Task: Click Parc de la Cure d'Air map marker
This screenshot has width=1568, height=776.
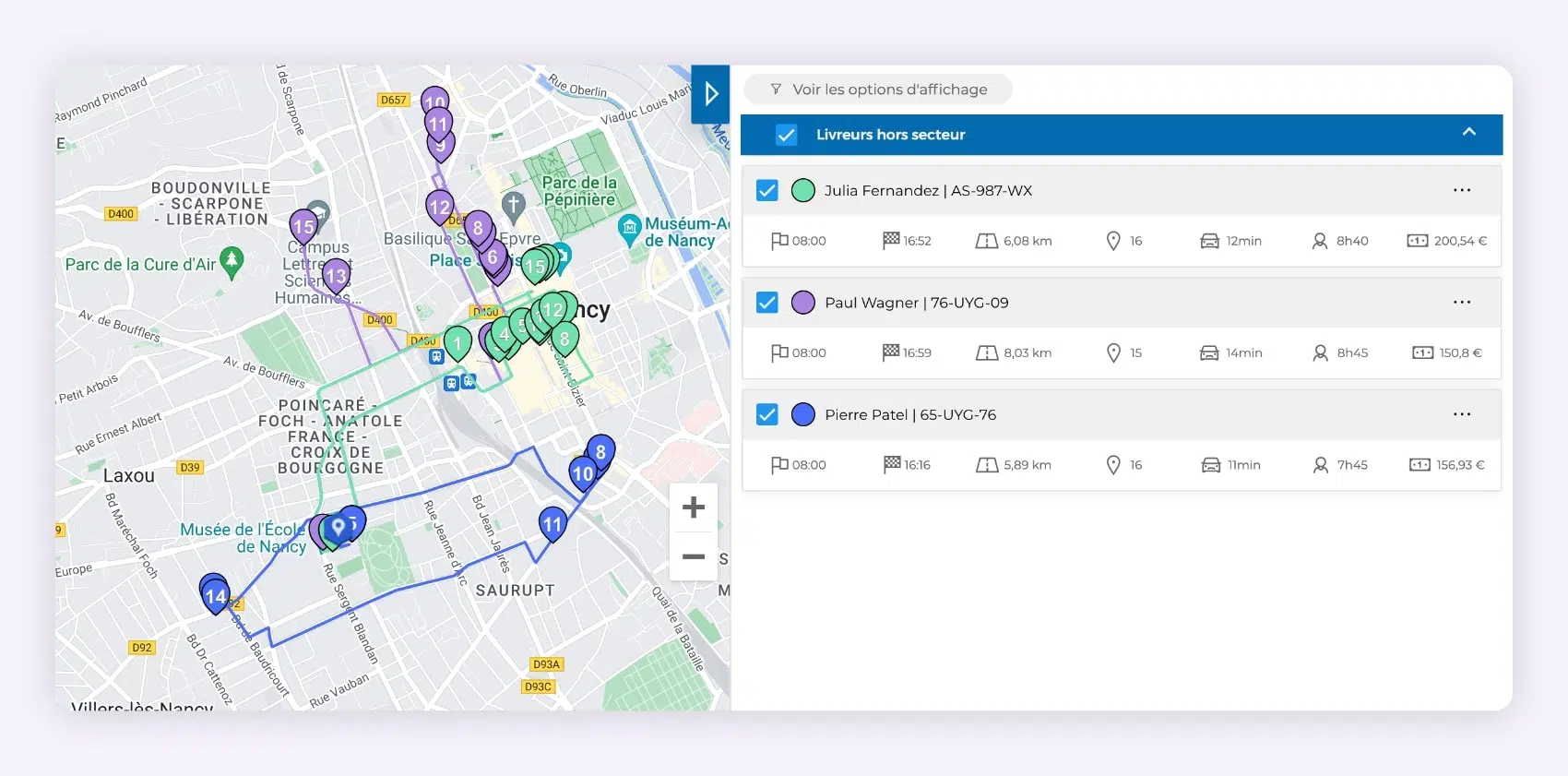Action: (x=232, y=261)
